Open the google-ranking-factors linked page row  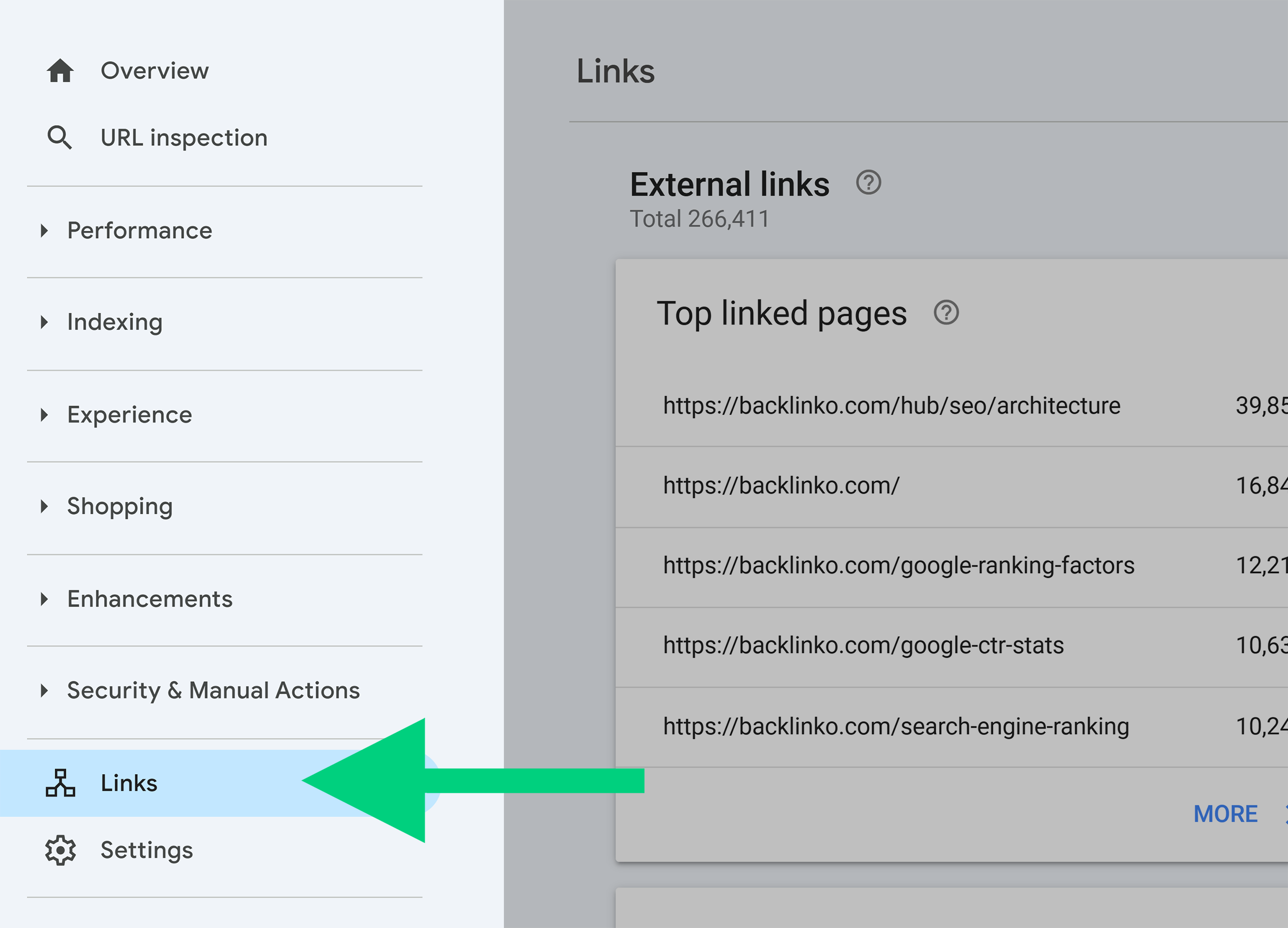952,567
